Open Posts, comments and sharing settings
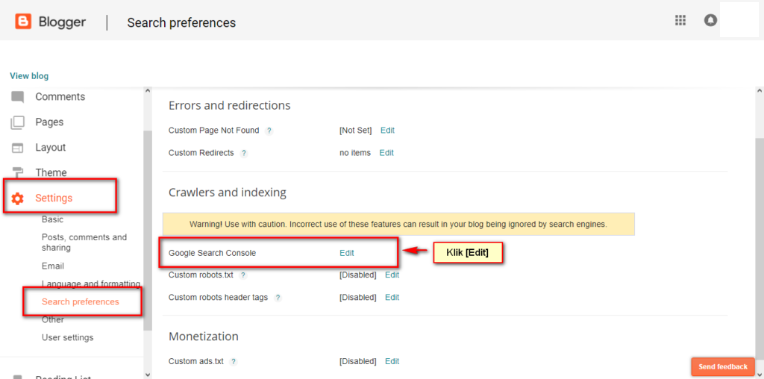The image size is (764, 379). pos(84,243)
